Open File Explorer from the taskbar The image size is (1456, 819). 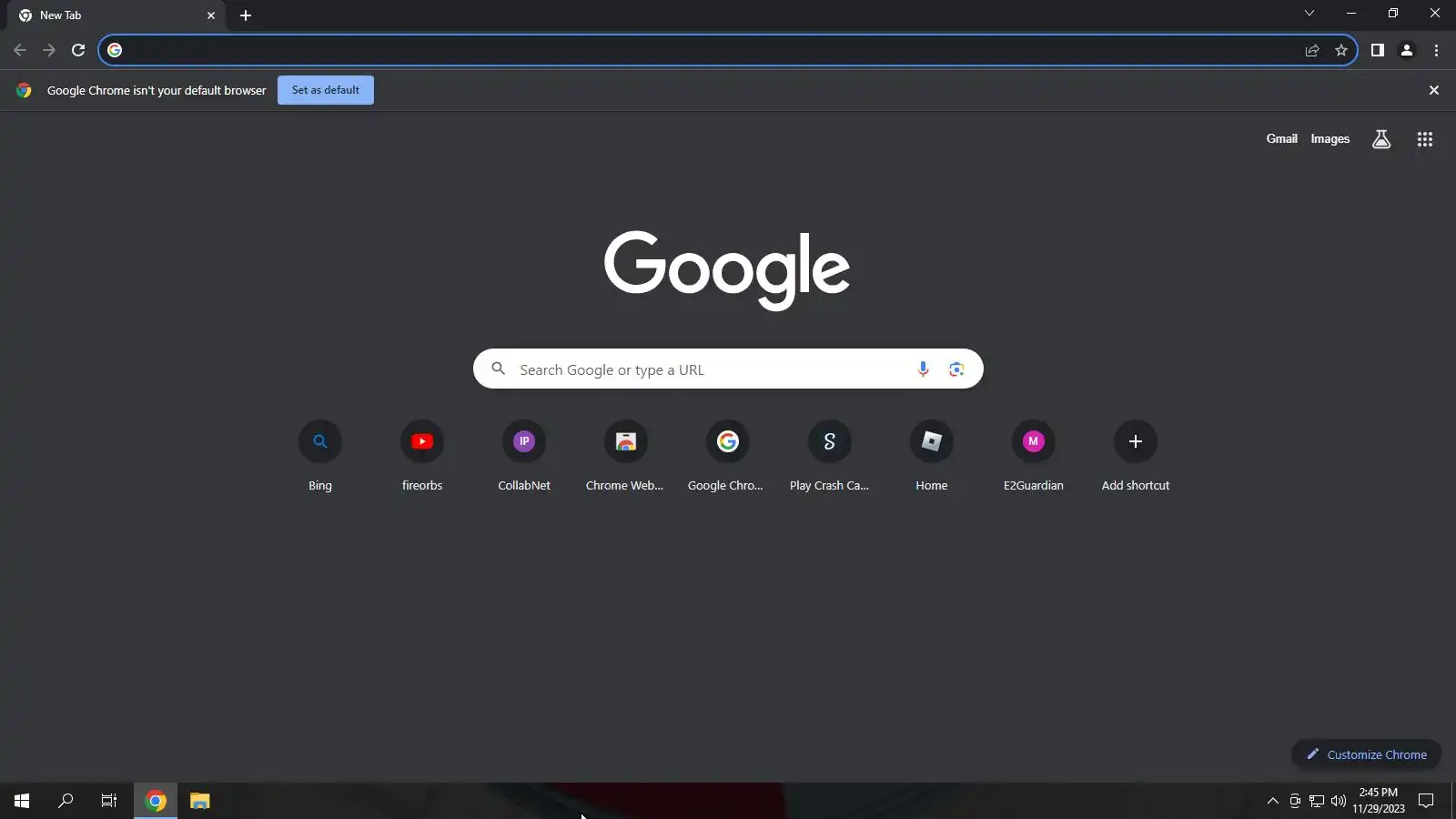(x=200, y=801)
